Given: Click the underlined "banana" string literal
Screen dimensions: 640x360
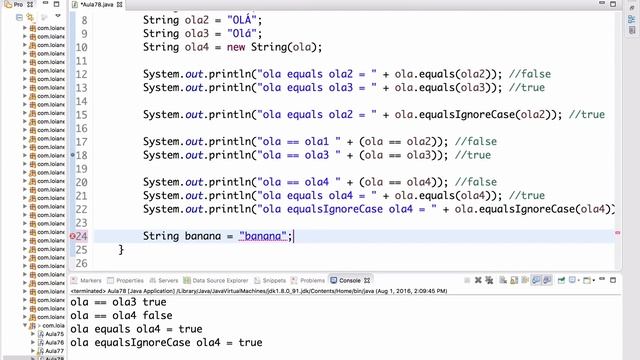Looking at the screenshot, I should tap(263, 236).
